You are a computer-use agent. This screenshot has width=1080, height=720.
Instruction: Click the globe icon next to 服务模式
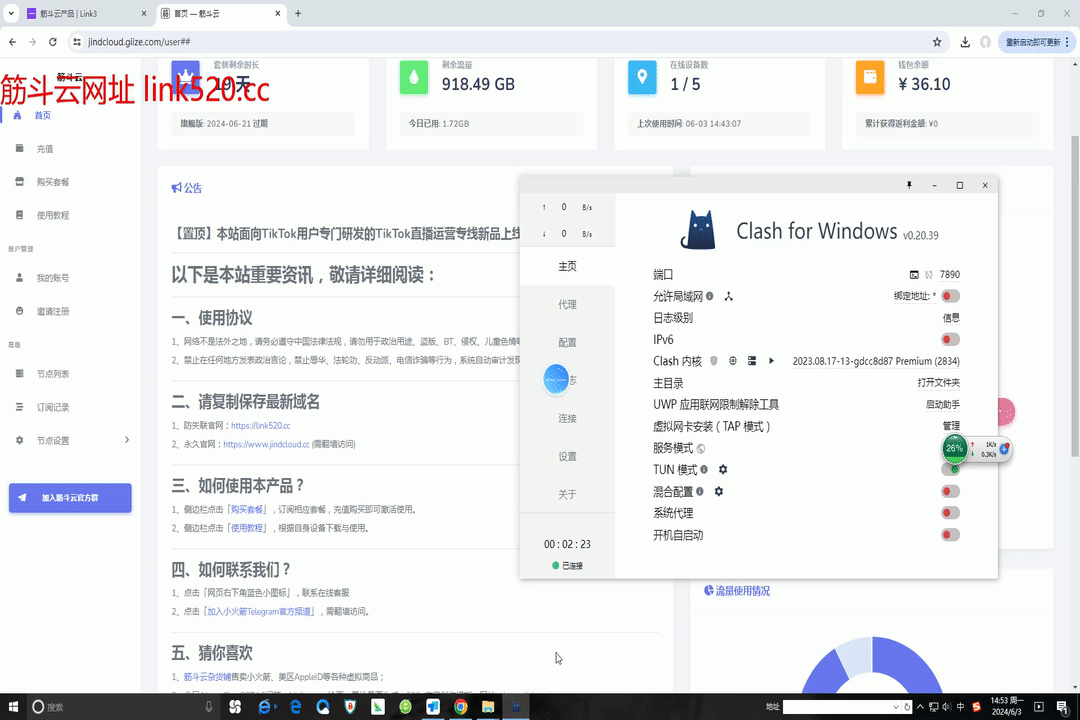pos(701,448)
